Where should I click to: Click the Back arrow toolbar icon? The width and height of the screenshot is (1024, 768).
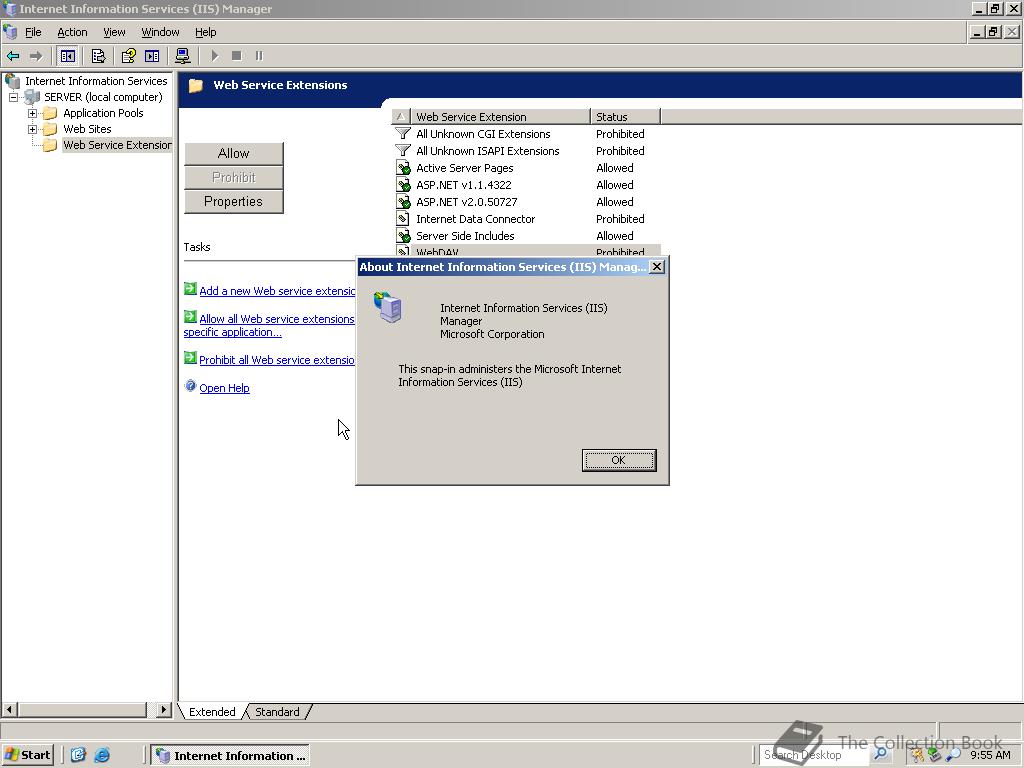[13, 56]
